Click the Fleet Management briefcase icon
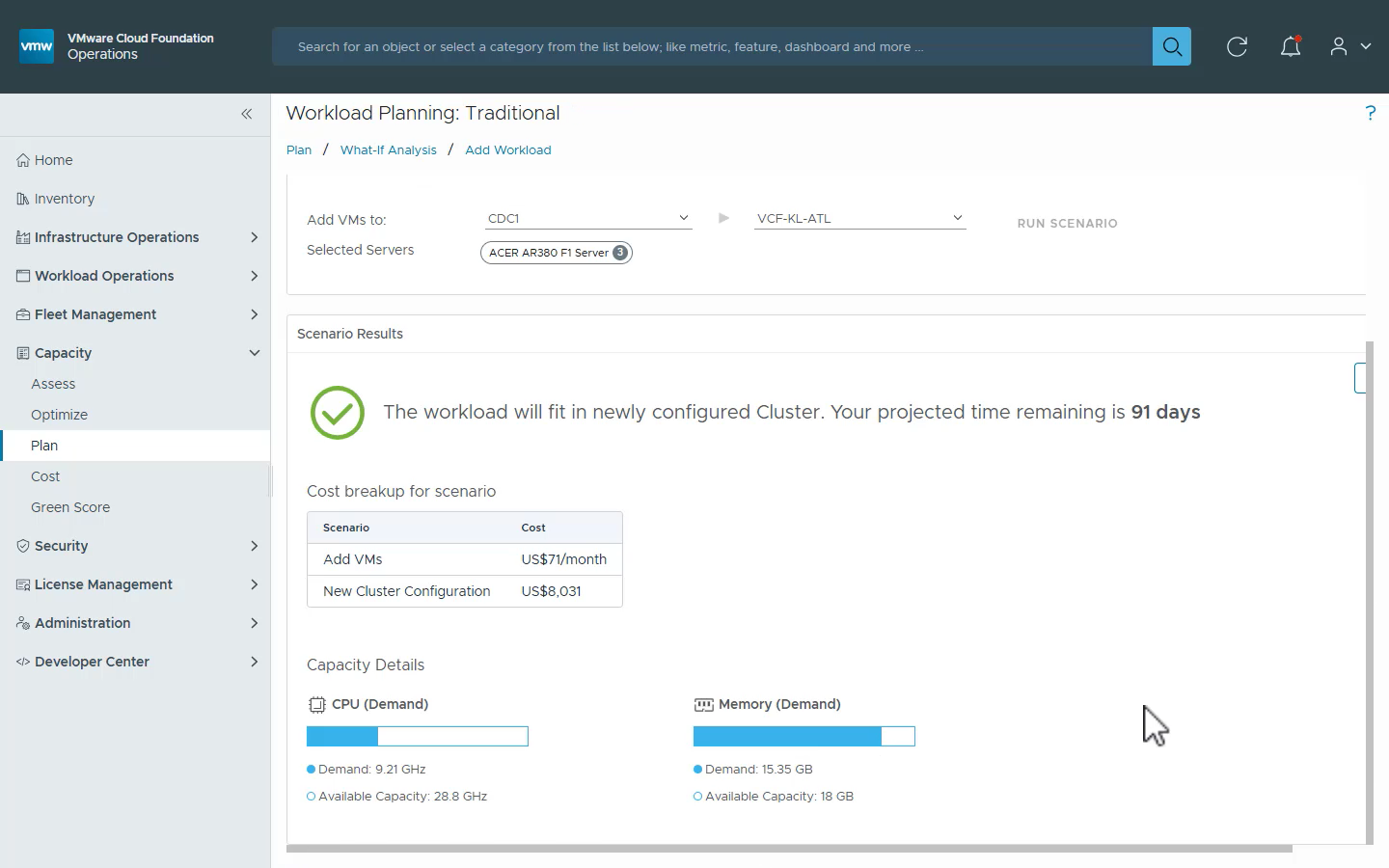Screen dimensions: 1389x868 (23, 314)
